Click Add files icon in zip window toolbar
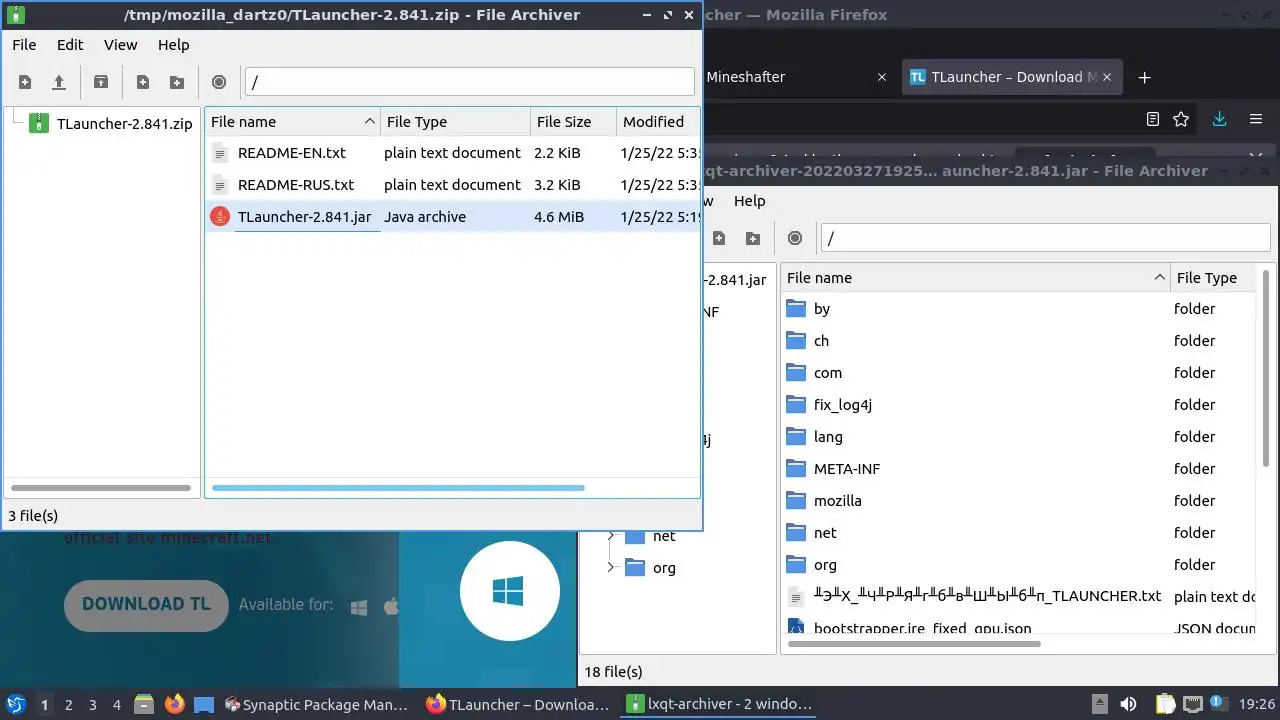Image resolution: width=1280 pixels, height=720 pixels. (x=143, y=82)
